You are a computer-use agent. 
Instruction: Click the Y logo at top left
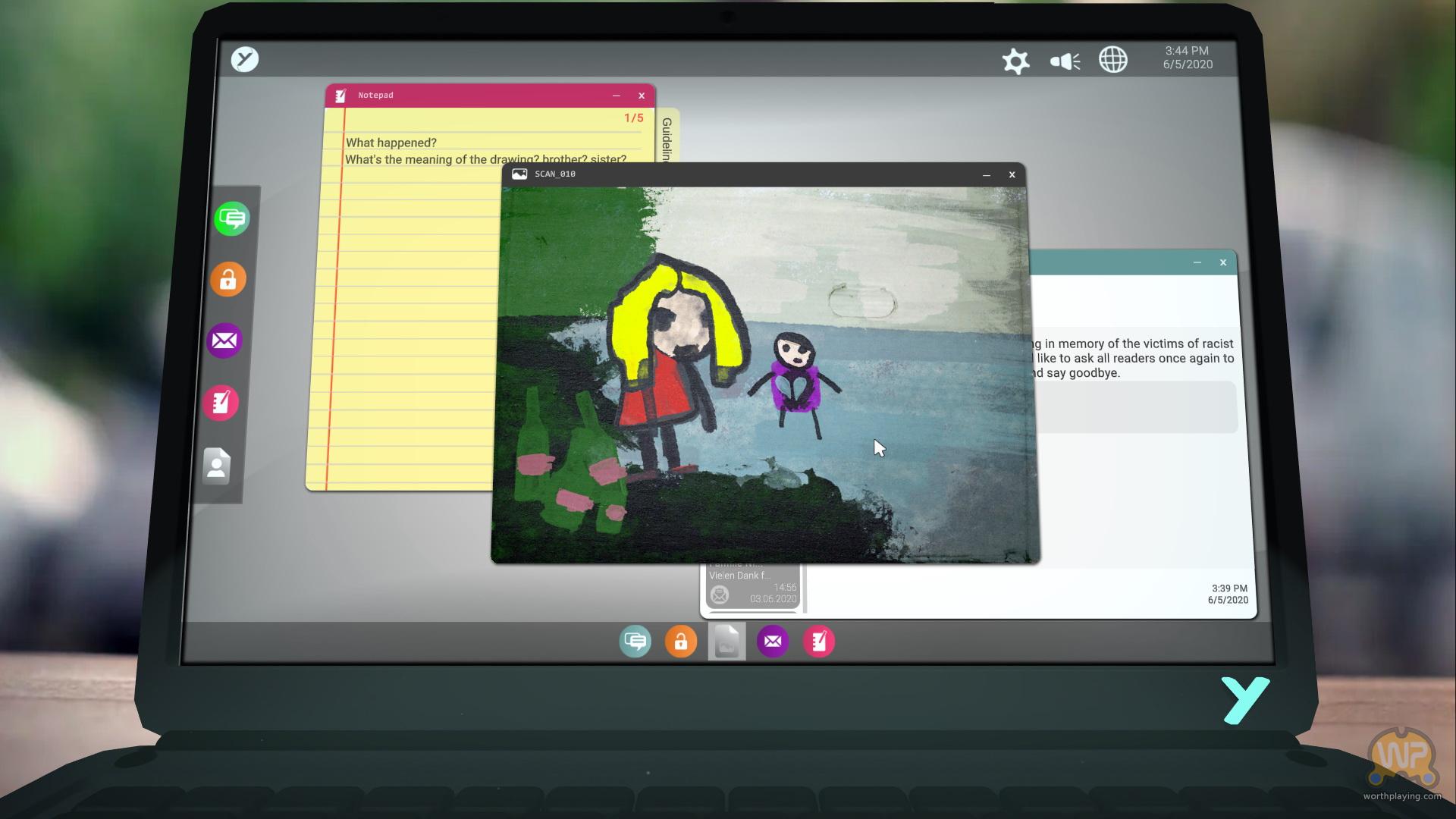(245, 59)
